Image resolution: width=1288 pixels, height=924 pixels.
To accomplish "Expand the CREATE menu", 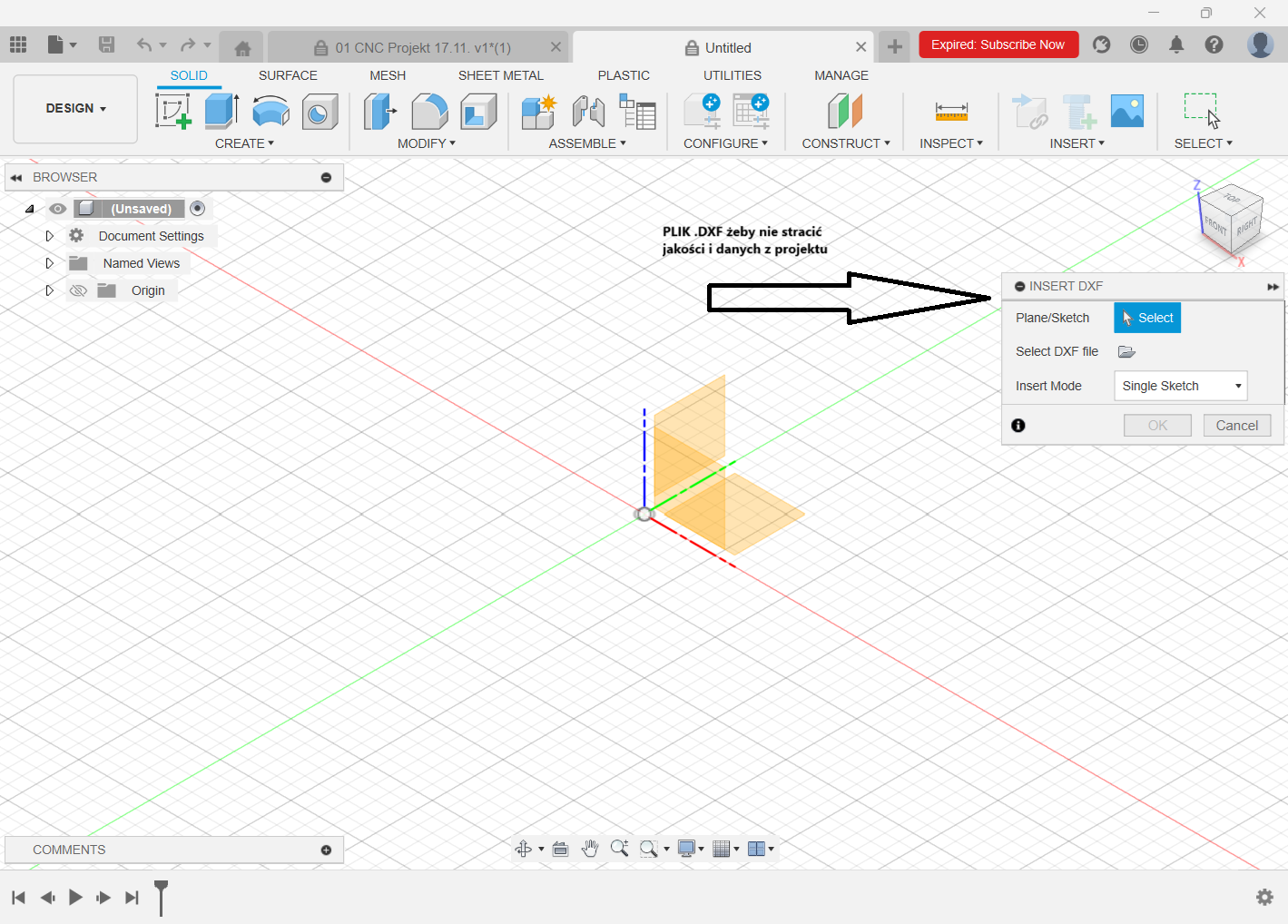I will pos(244,143).
